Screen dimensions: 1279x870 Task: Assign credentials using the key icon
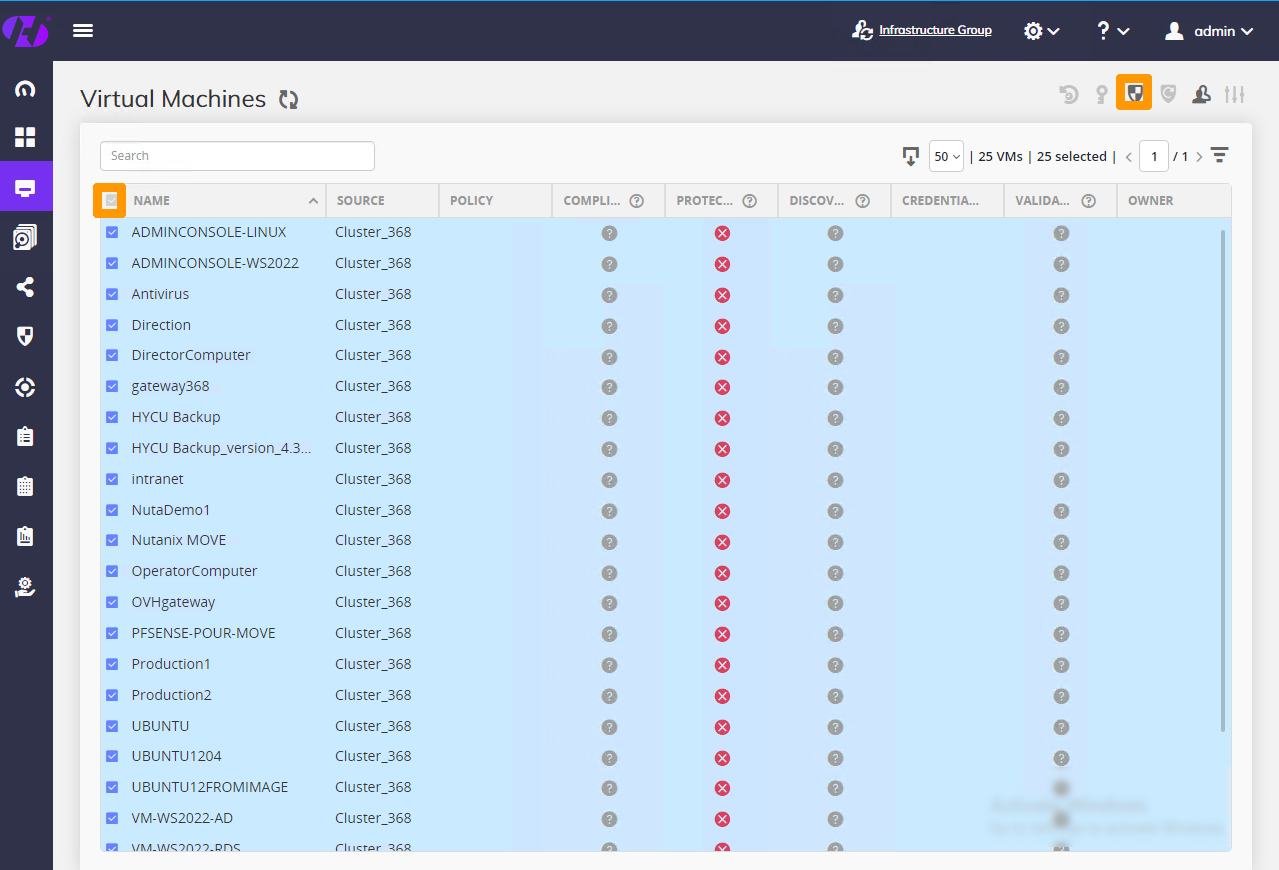pos(1100,92)
